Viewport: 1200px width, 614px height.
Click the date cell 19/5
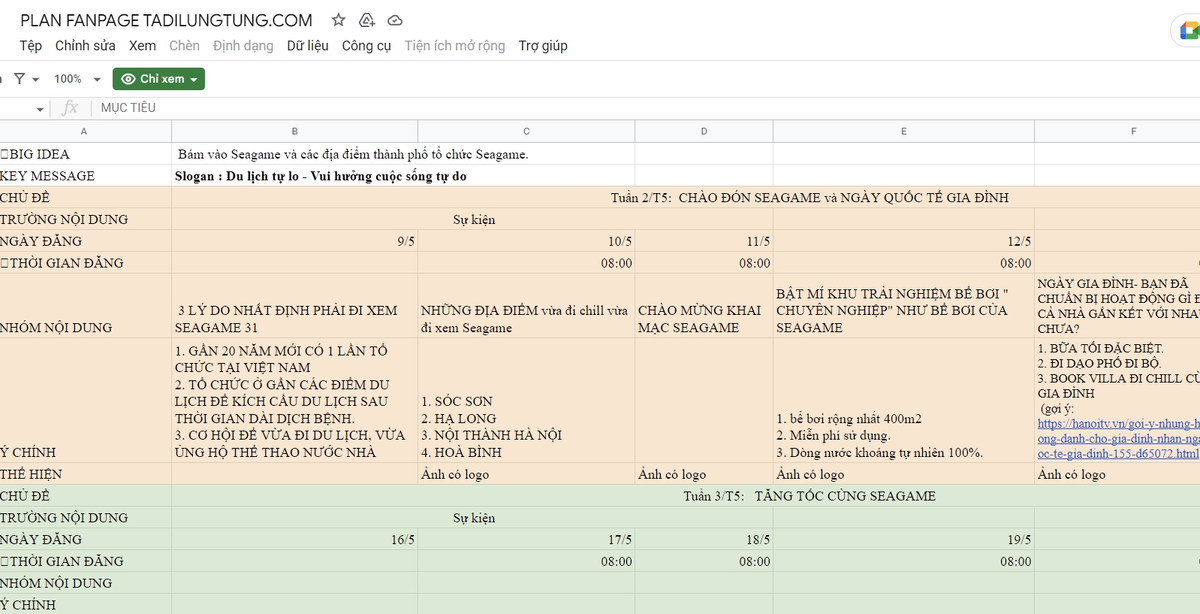(904, 539)
